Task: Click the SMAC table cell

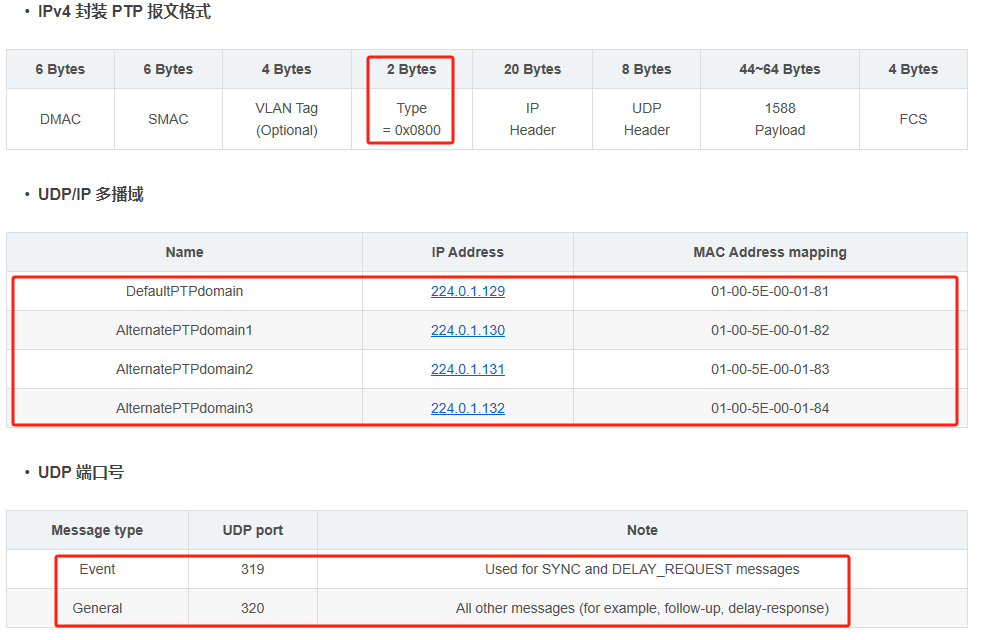Action: click(168, 119)
